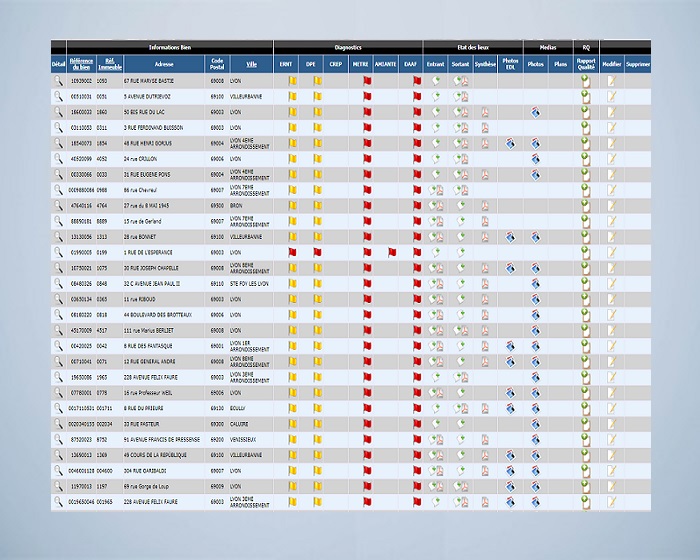Open Photos EDL icon for 48 RUE HENRI GORJUS
700x560 pixels.
(x=511, y=144)
